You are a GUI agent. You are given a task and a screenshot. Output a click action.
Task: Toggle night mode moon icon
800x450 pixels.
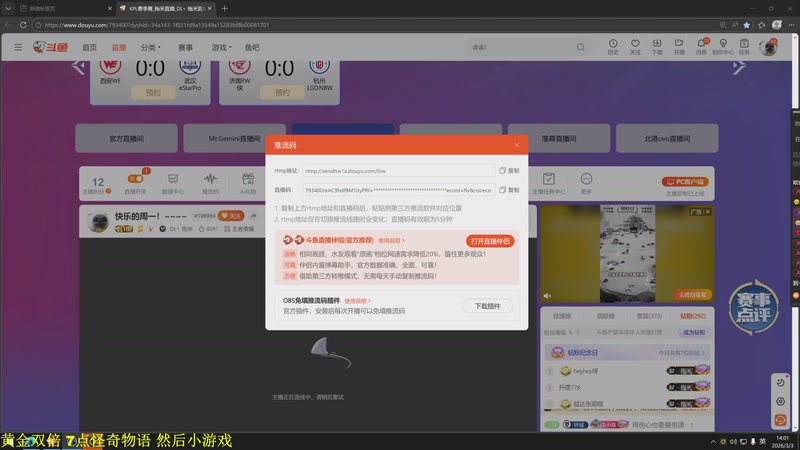(780, 382)
